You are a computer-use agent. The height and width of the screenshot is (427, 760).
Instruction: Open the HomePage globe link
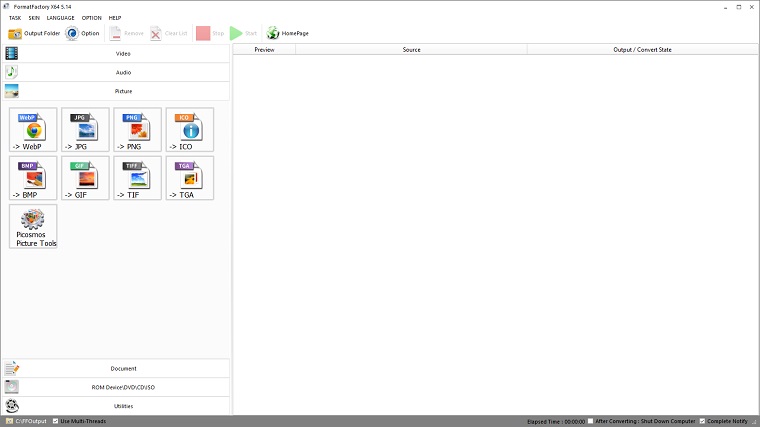(287, 33)
